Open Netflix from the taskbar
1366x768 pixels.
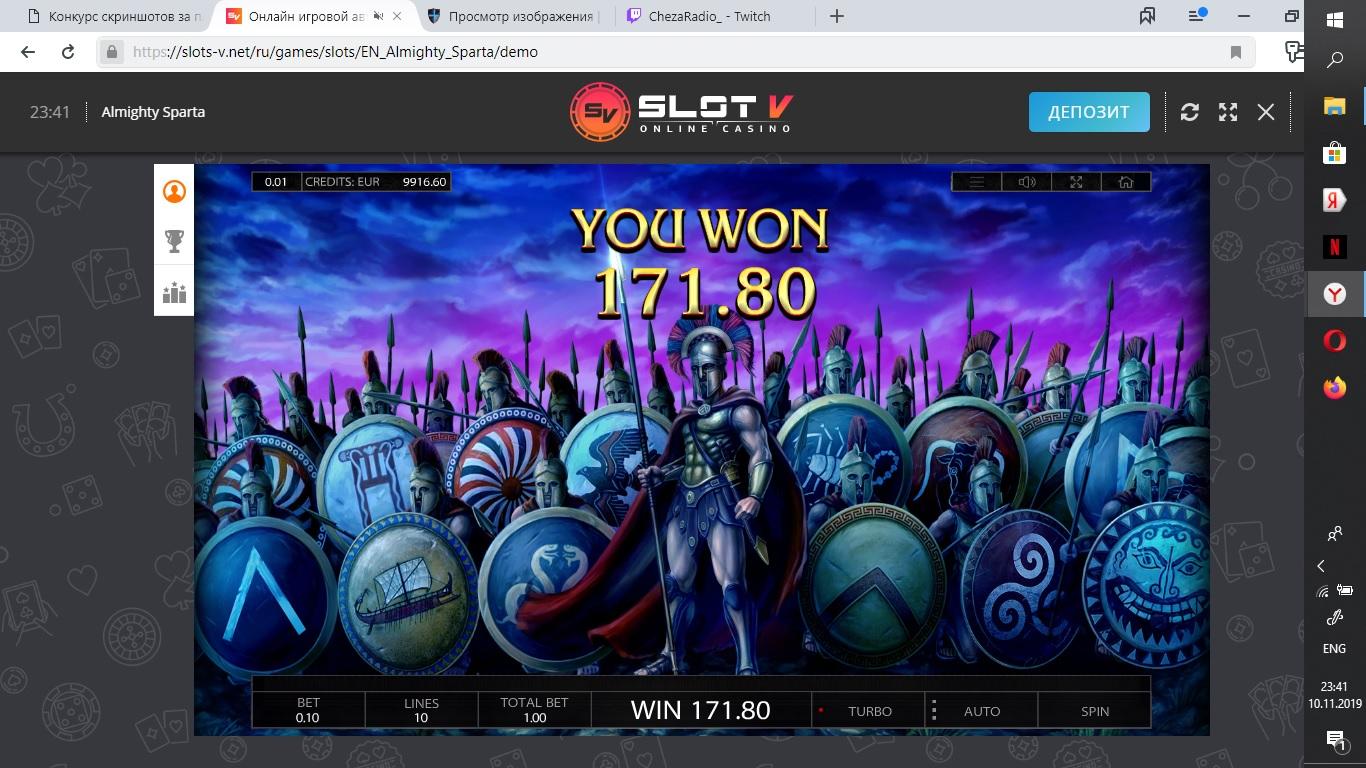1334,246
